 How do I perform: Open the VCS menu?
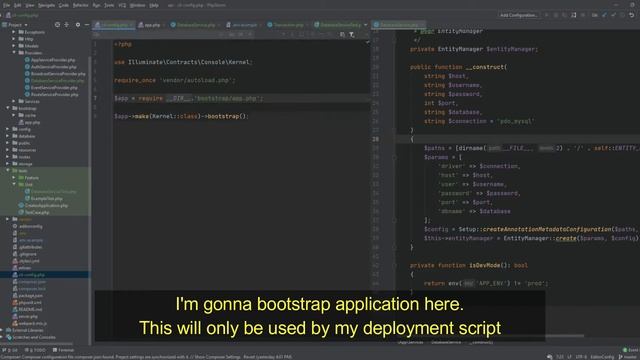pyautogui.click(x=122, y=5)
